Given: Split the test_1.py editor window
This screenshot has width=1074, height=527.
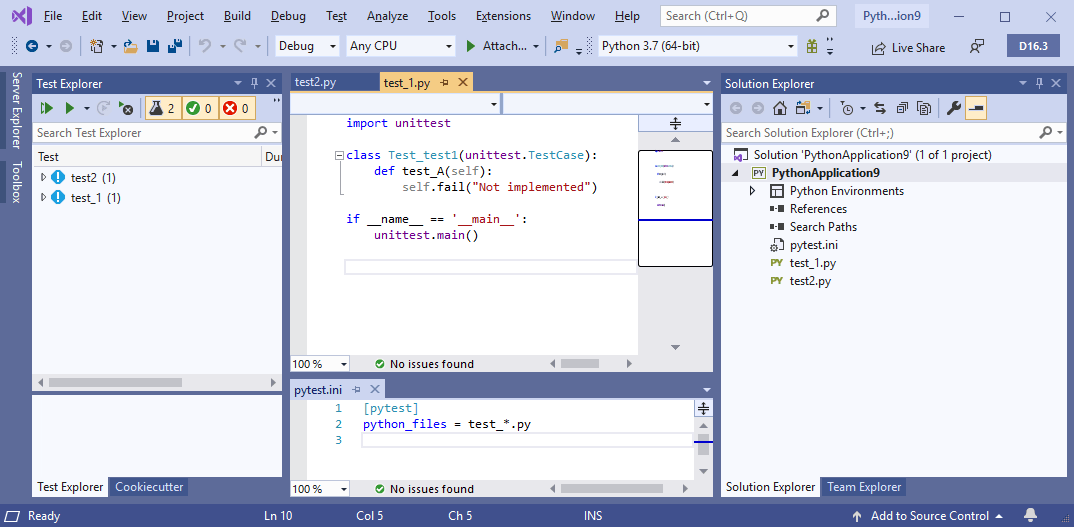Looking at the screenshot, I should [675, 123].
